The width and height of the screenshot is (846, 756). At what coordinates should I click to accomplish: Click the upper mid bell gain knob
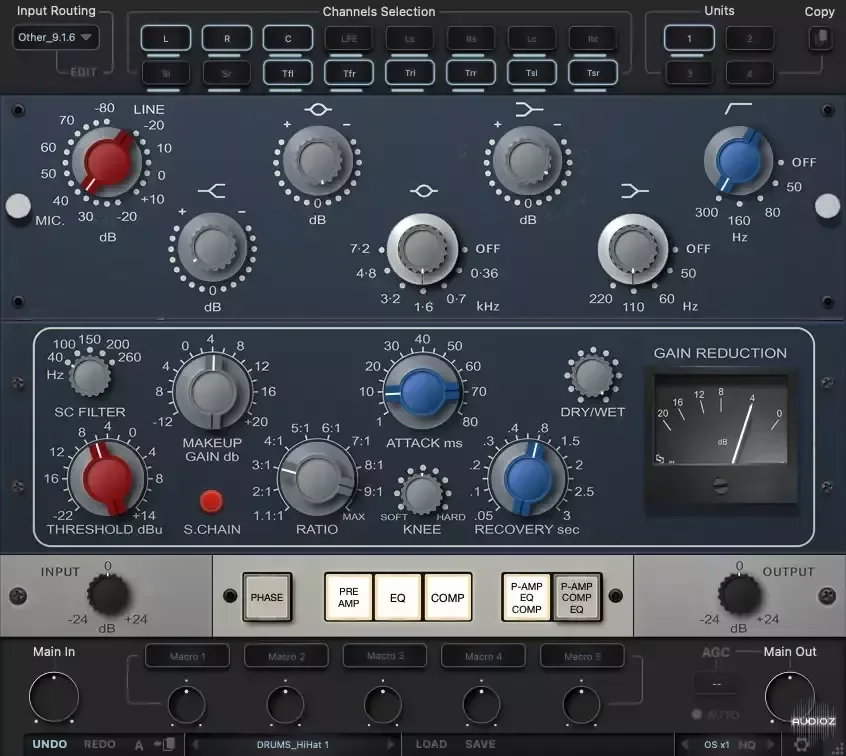coord(318,161)
